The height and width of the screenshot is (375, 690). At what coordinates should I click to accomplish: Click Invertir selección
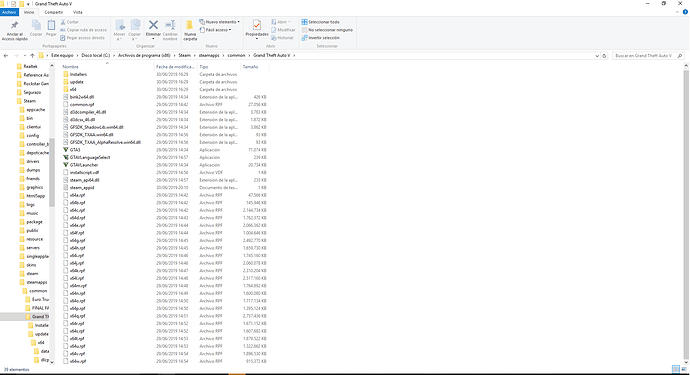[x=320, y=38]
